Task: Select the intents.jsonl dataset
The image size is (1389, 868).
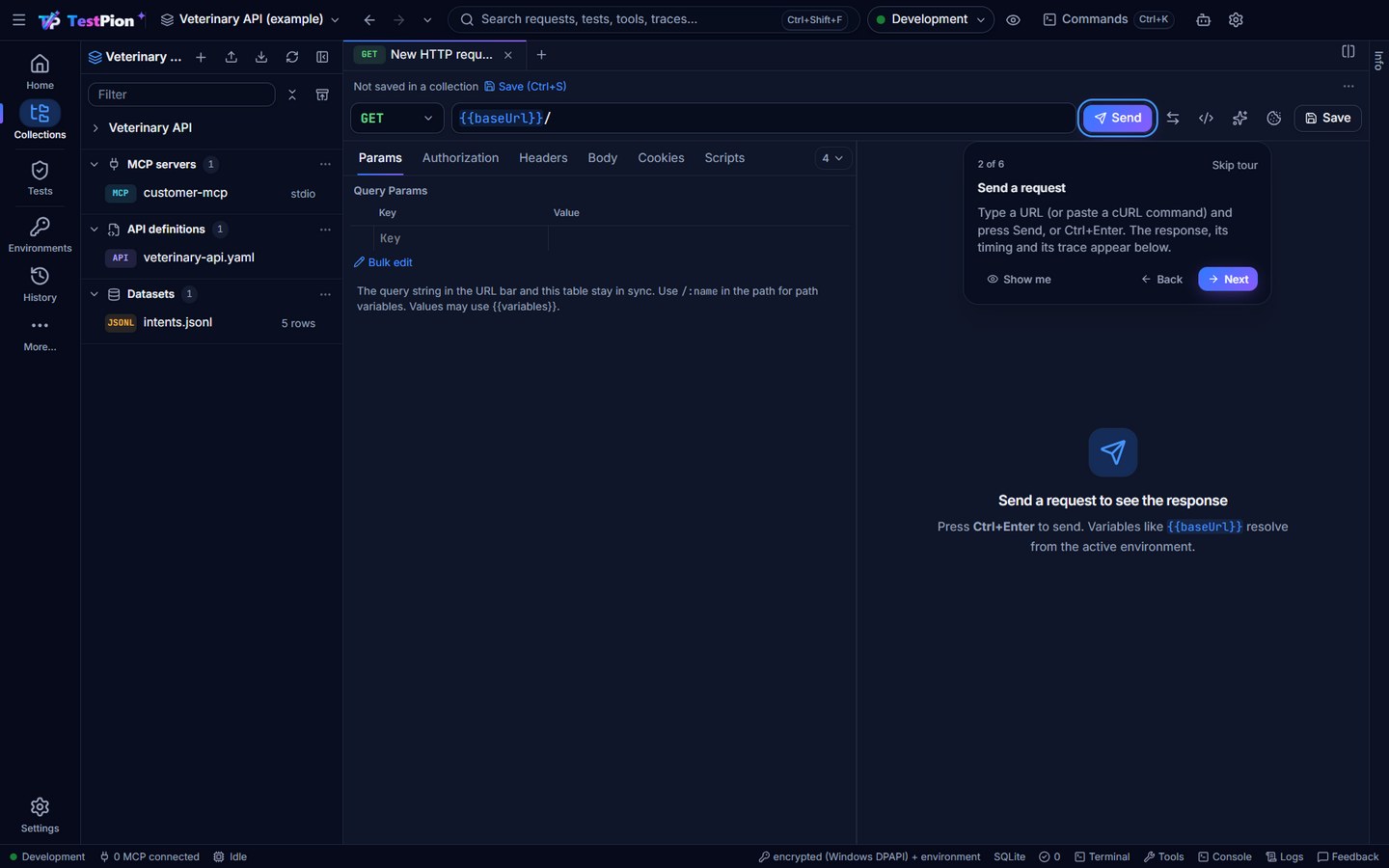Action: (211, 323)
